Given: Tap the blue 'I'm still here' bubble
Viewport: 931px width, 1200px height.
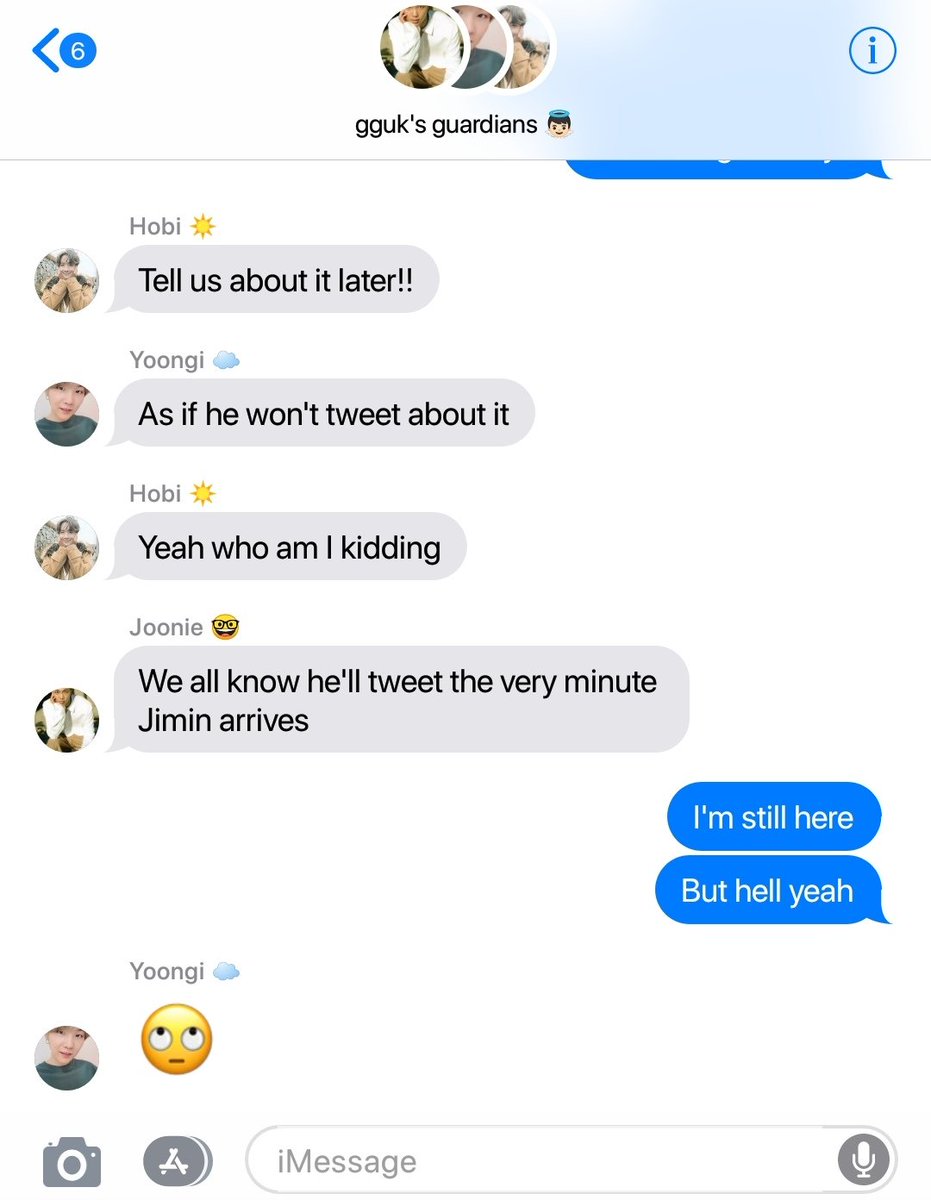Looking at the screenshot, I should (773, 817).
